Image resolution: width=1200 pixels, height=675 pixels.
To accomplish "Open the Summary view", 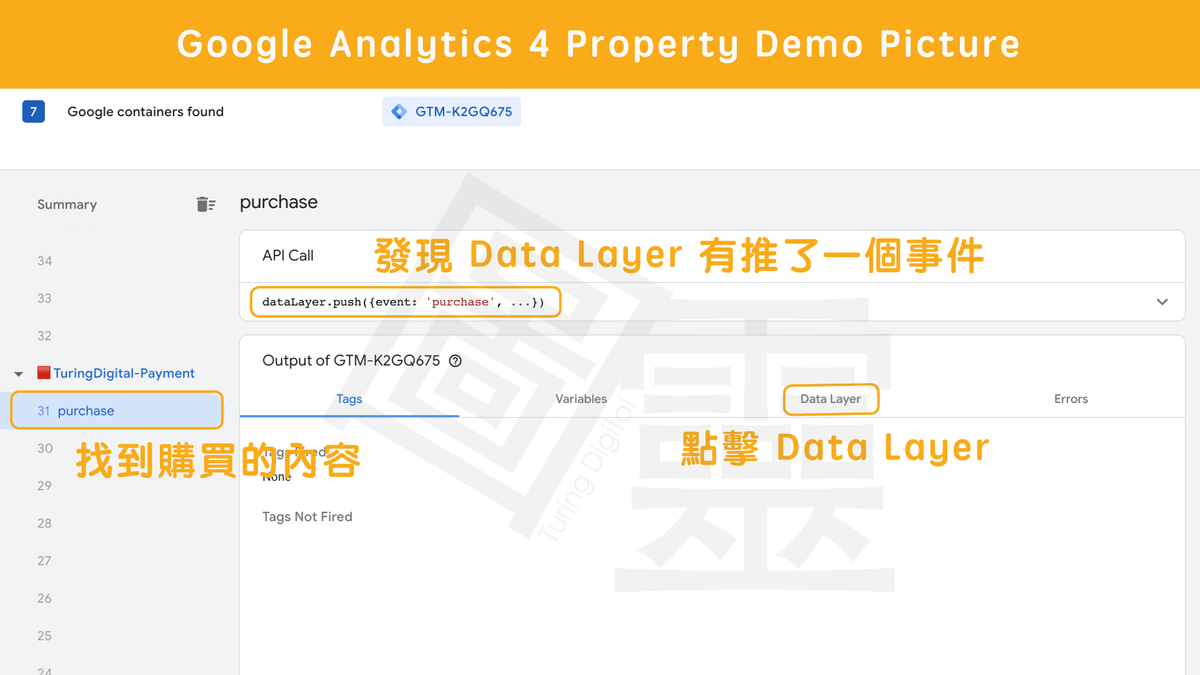I will [67, 204].
